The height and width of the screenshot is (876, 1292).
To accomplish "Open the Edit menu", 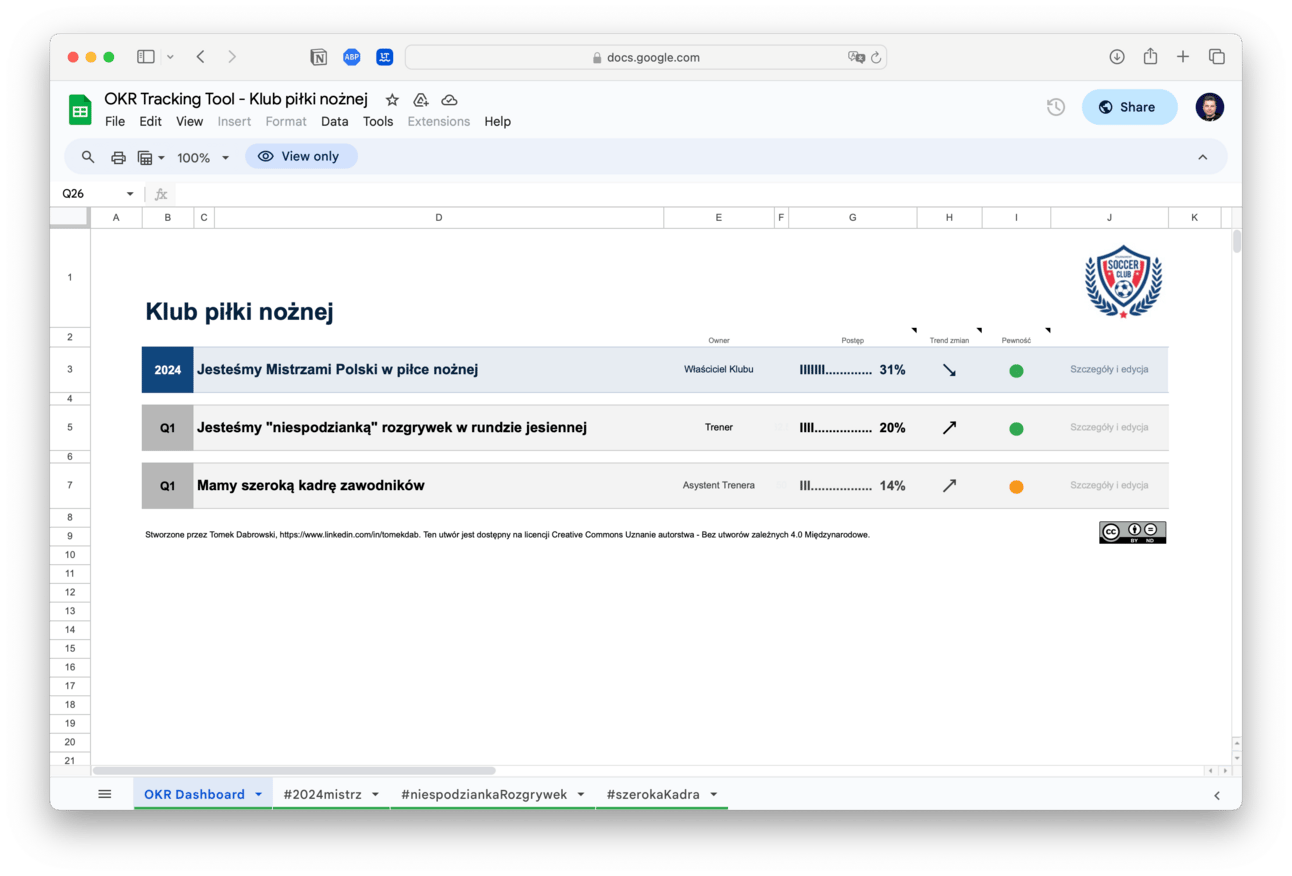I will 150,121.
